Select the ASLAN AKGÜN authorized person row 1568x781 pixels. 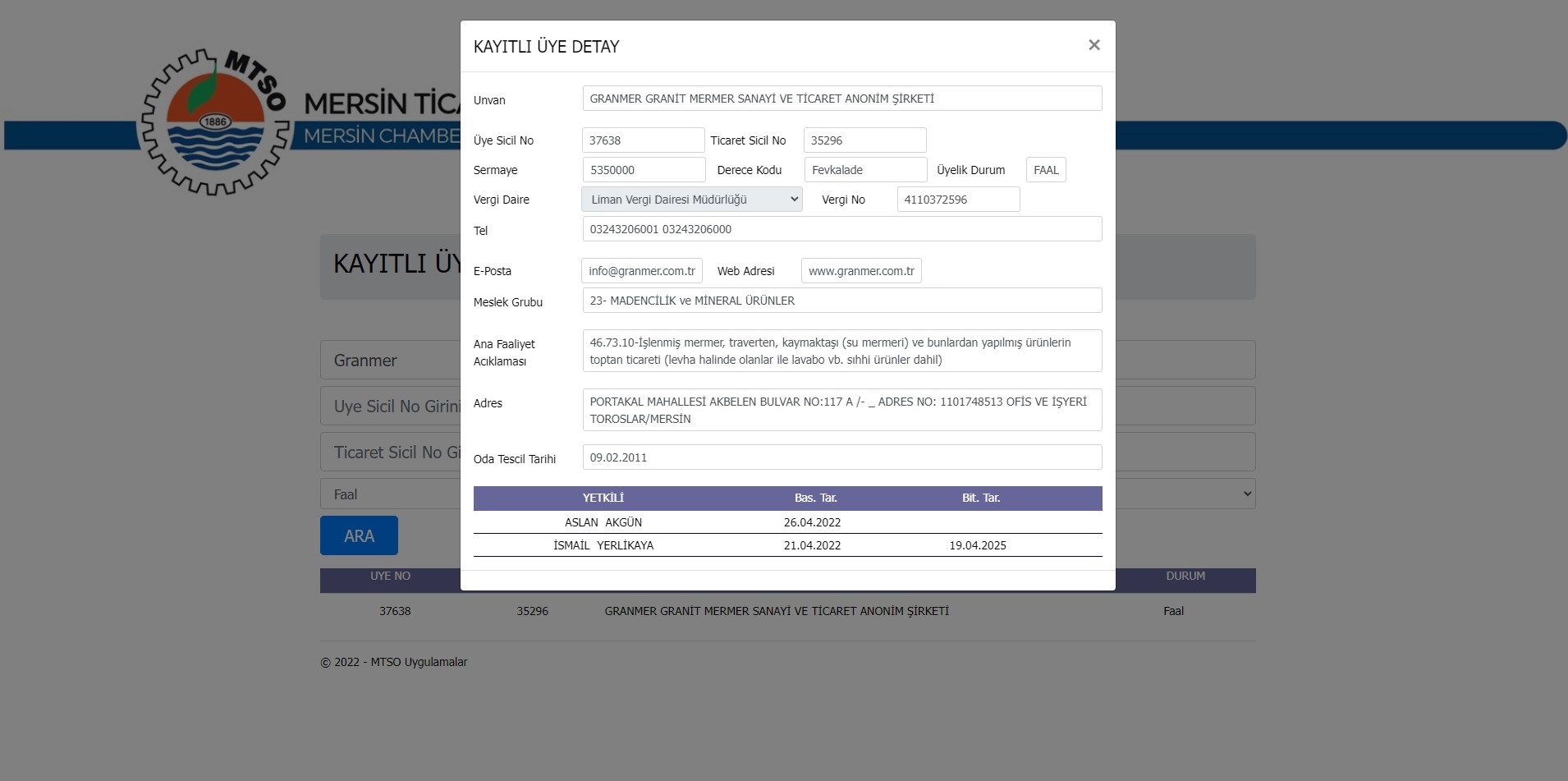point(603,522)
